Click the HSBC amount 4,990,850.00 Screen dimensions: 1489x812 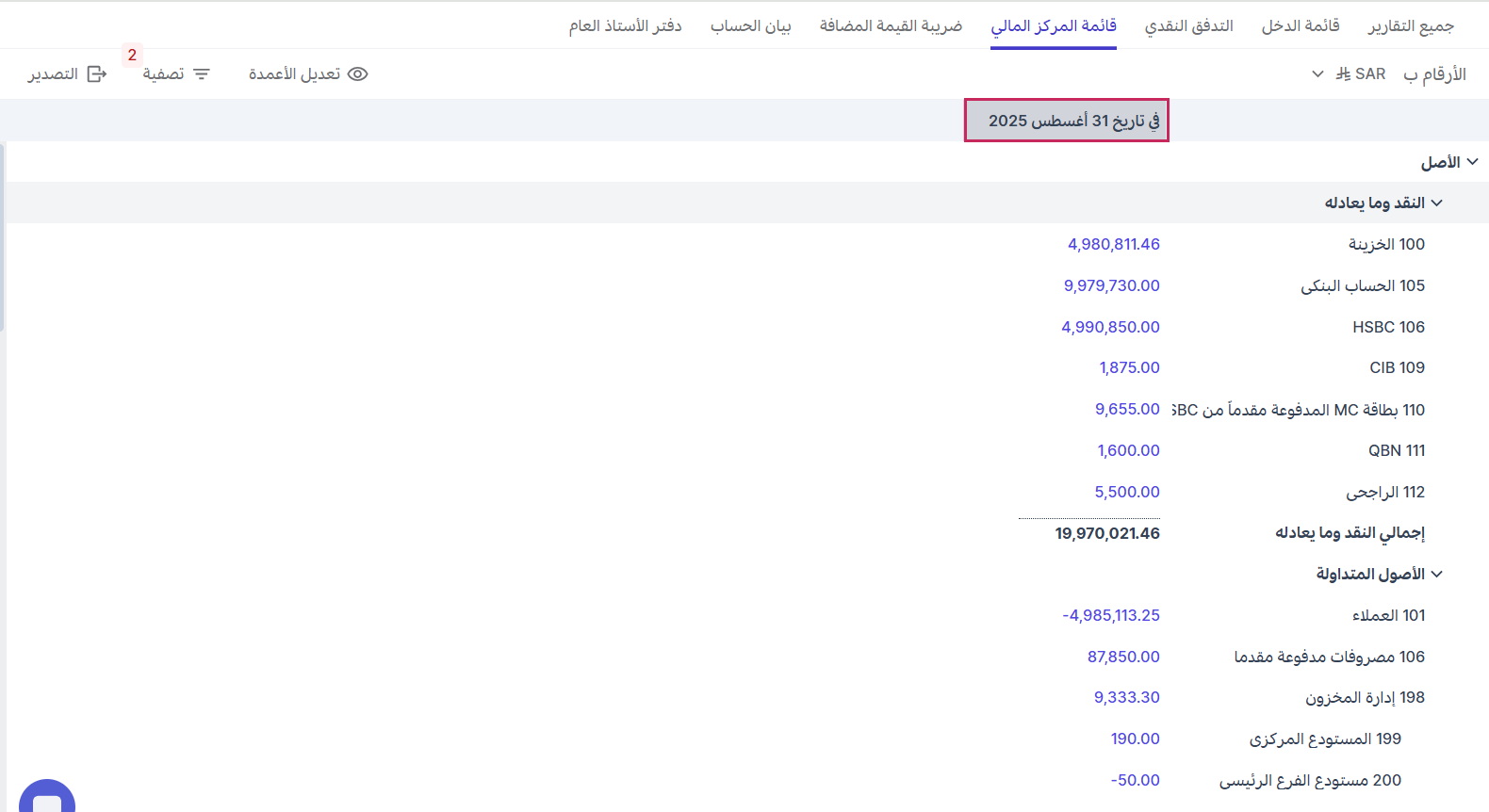tap(1110, 328)
